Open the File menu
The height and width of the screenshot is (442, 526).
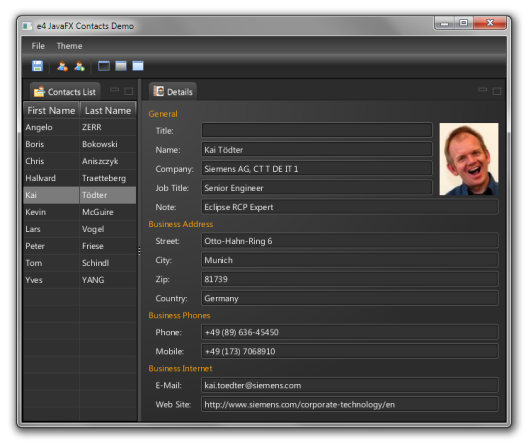[x=38, y=46]
